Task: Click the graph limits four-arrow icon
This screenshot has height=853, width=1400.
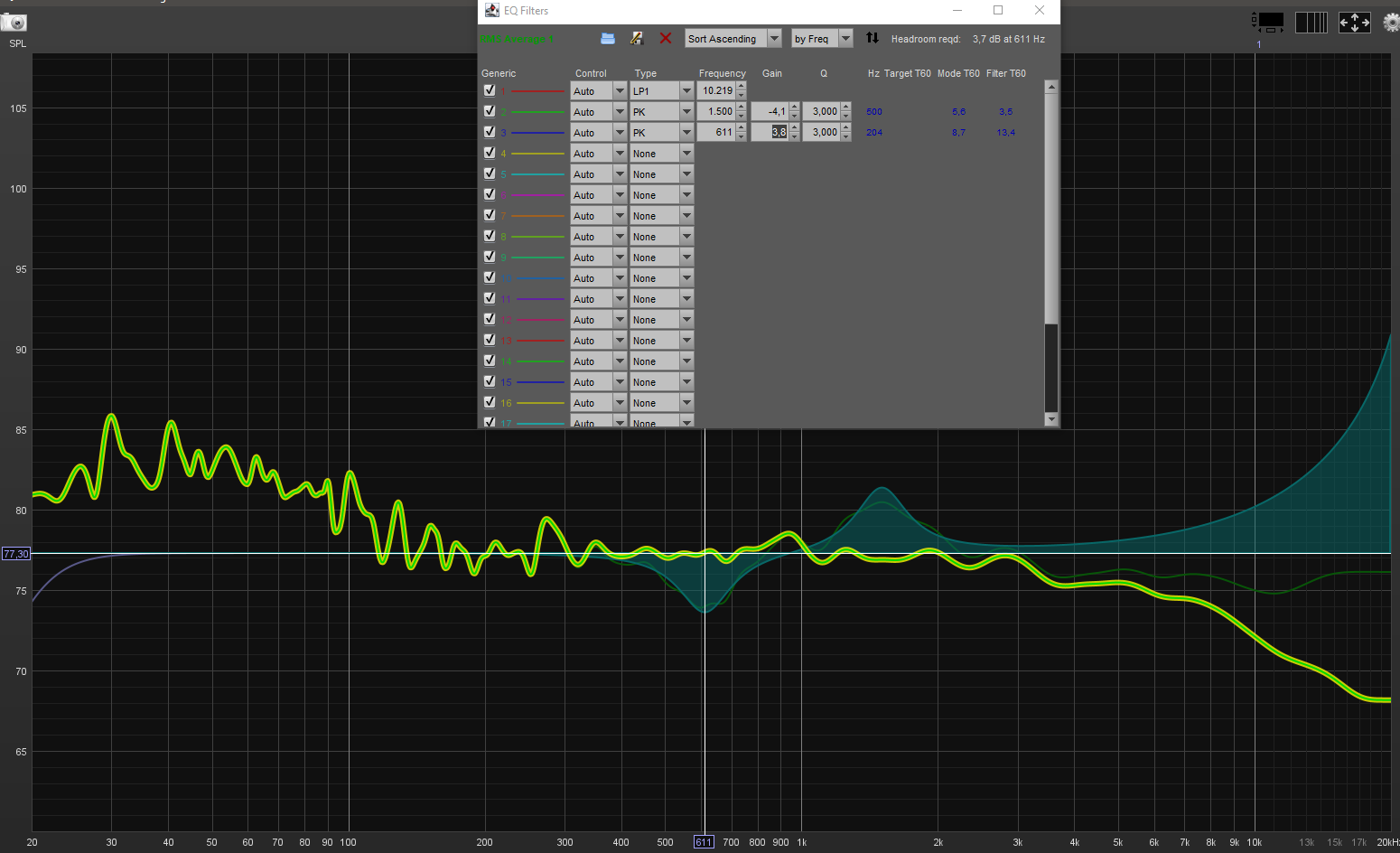Action: click(x=1354, y=22)
